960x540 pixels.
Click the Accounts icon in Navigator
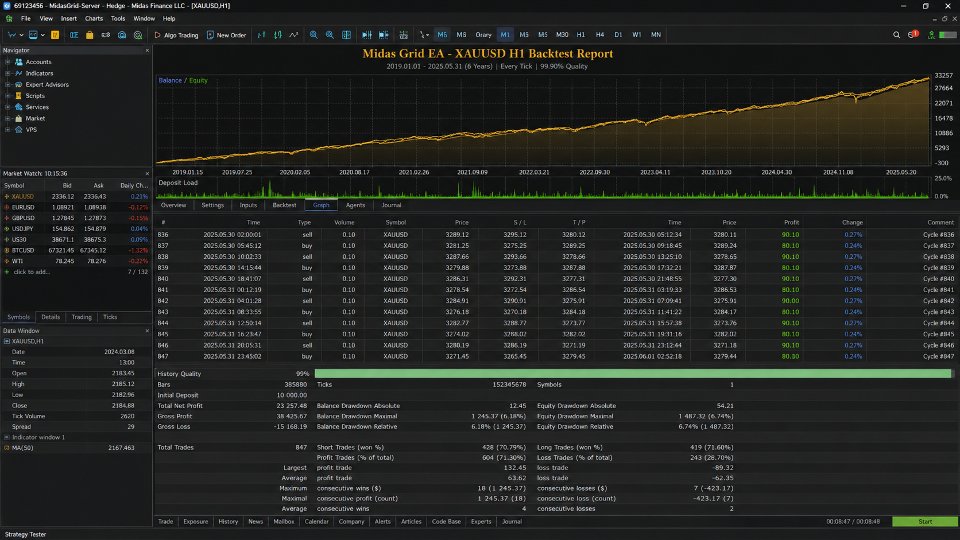pyautogui.click(x=18, y=62)
